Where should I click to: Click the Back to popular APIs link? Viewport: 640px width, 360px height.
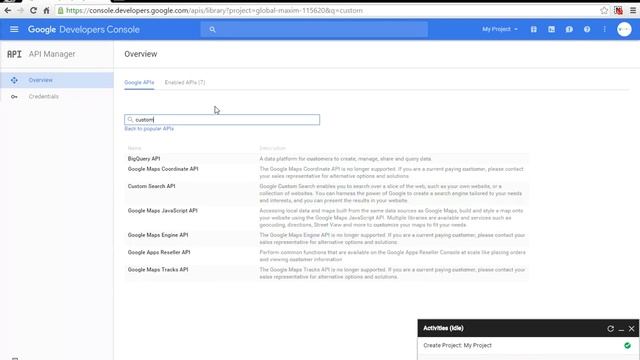pos(149,129)
